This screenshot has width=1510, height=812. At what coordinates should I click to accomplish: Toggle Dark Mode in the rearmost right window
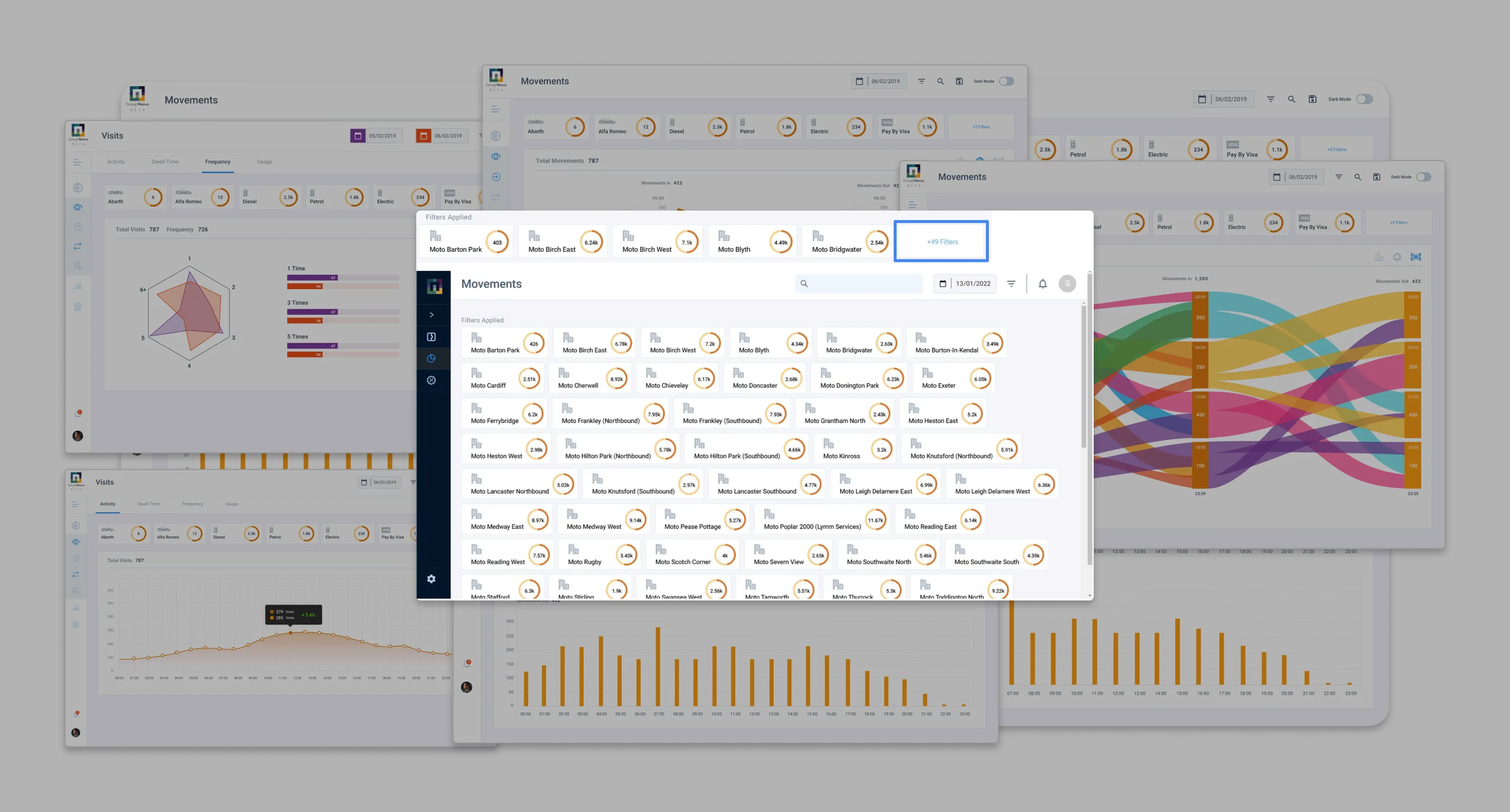click(1364, 99)
